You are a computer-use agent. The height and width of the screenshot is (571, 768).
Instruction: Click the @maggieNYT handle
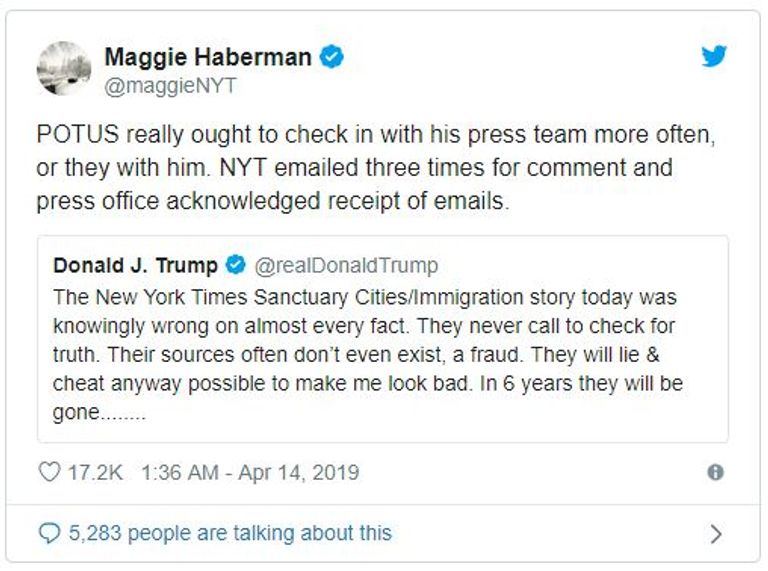pyautogui.click(x=171, y=86)
